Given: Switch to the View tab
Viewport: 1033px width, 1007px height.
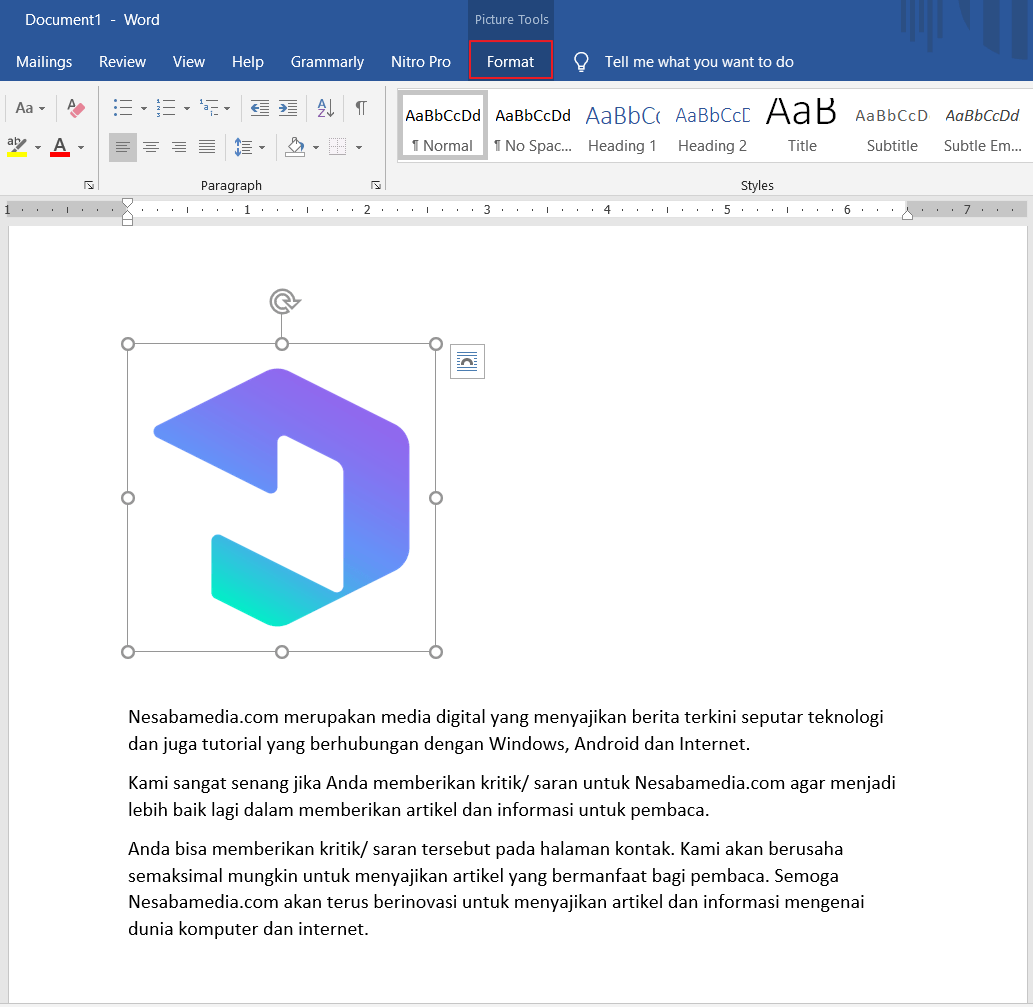Looking at the screenshot, I should click(189, 62).
